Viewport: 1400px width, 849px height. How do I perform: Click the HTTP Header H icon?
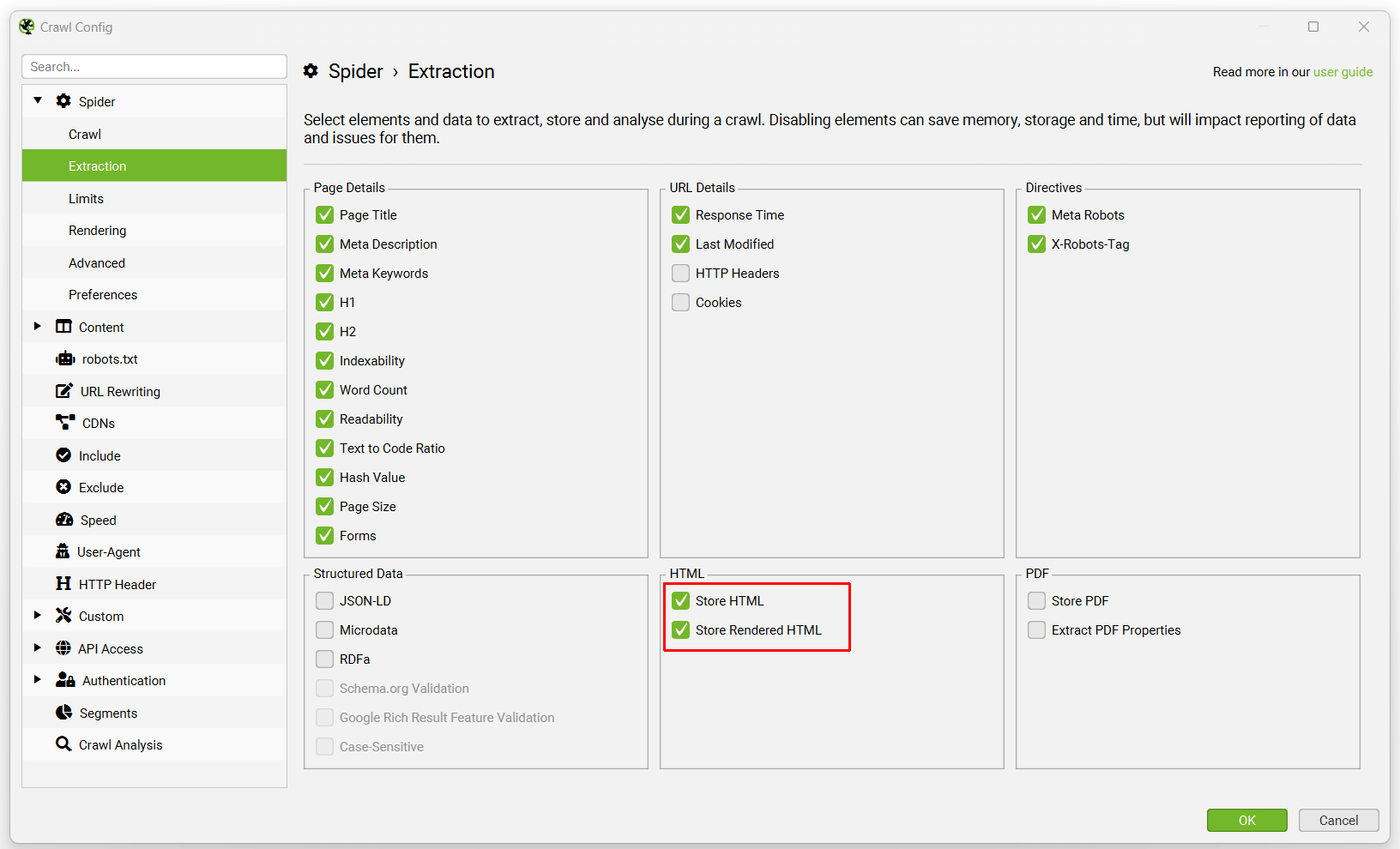tap(63, 584)
